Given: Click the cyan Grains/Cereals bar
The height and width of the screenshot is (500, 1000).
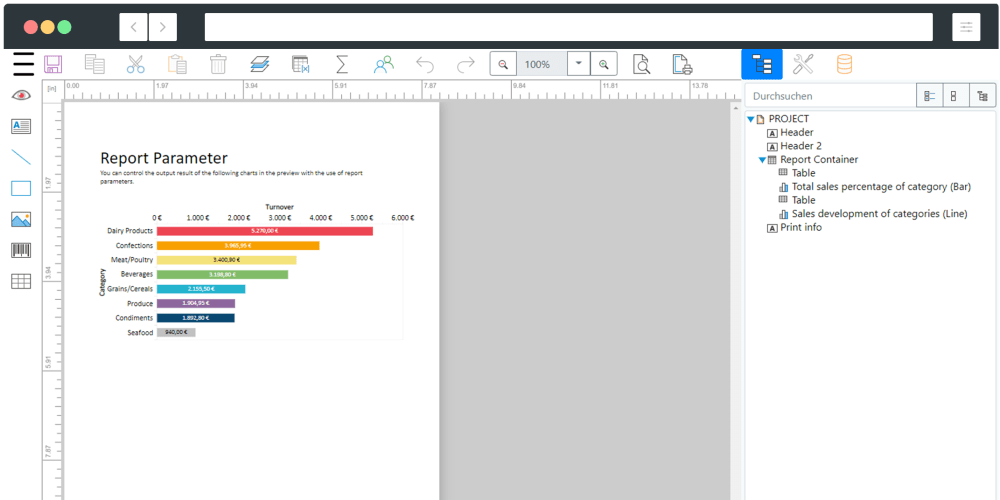Looking at the screenshot, I should [x=201, y=289].
